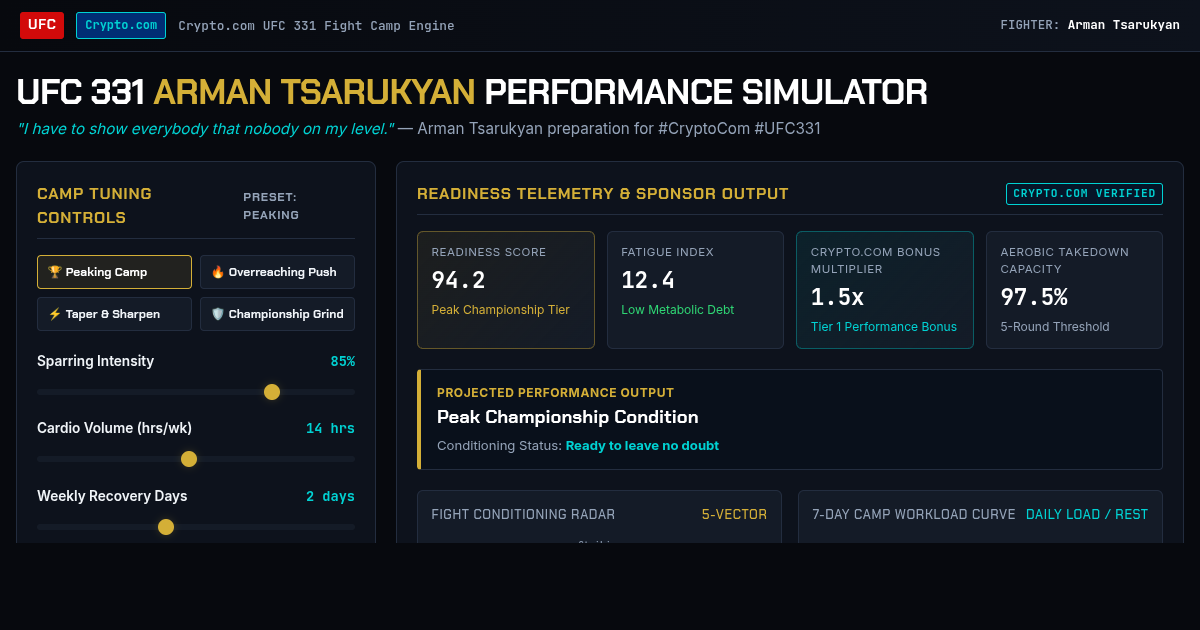Viewport: 1200px width, 630px height.
Task: Click the 97.5% takedown capacity value
Action: pyautogui.click(x=1034, y=297)
